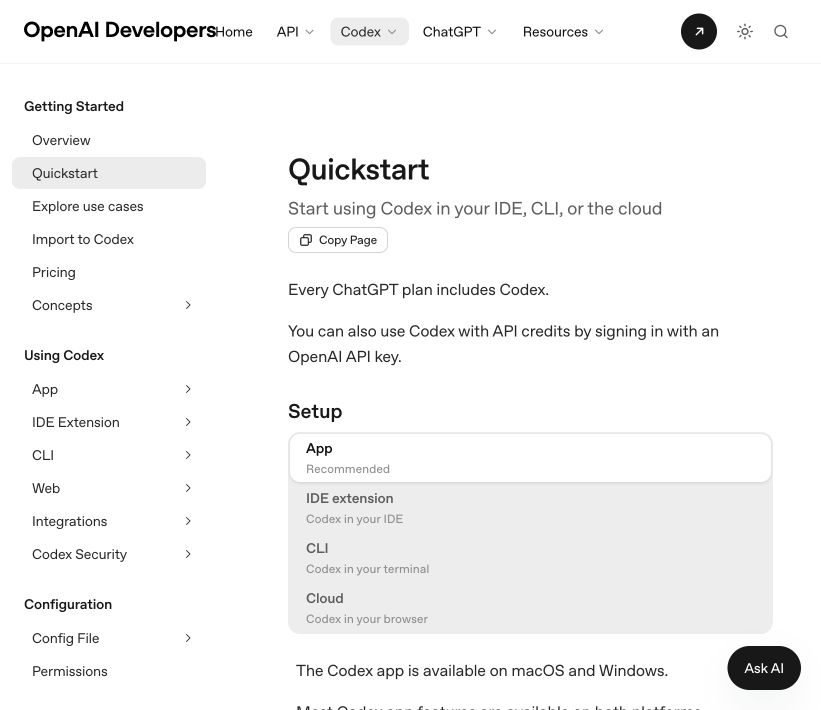Open the ChatGPT dropdown menu
Viewport: 821px width, 710px height.
[459, 32]
